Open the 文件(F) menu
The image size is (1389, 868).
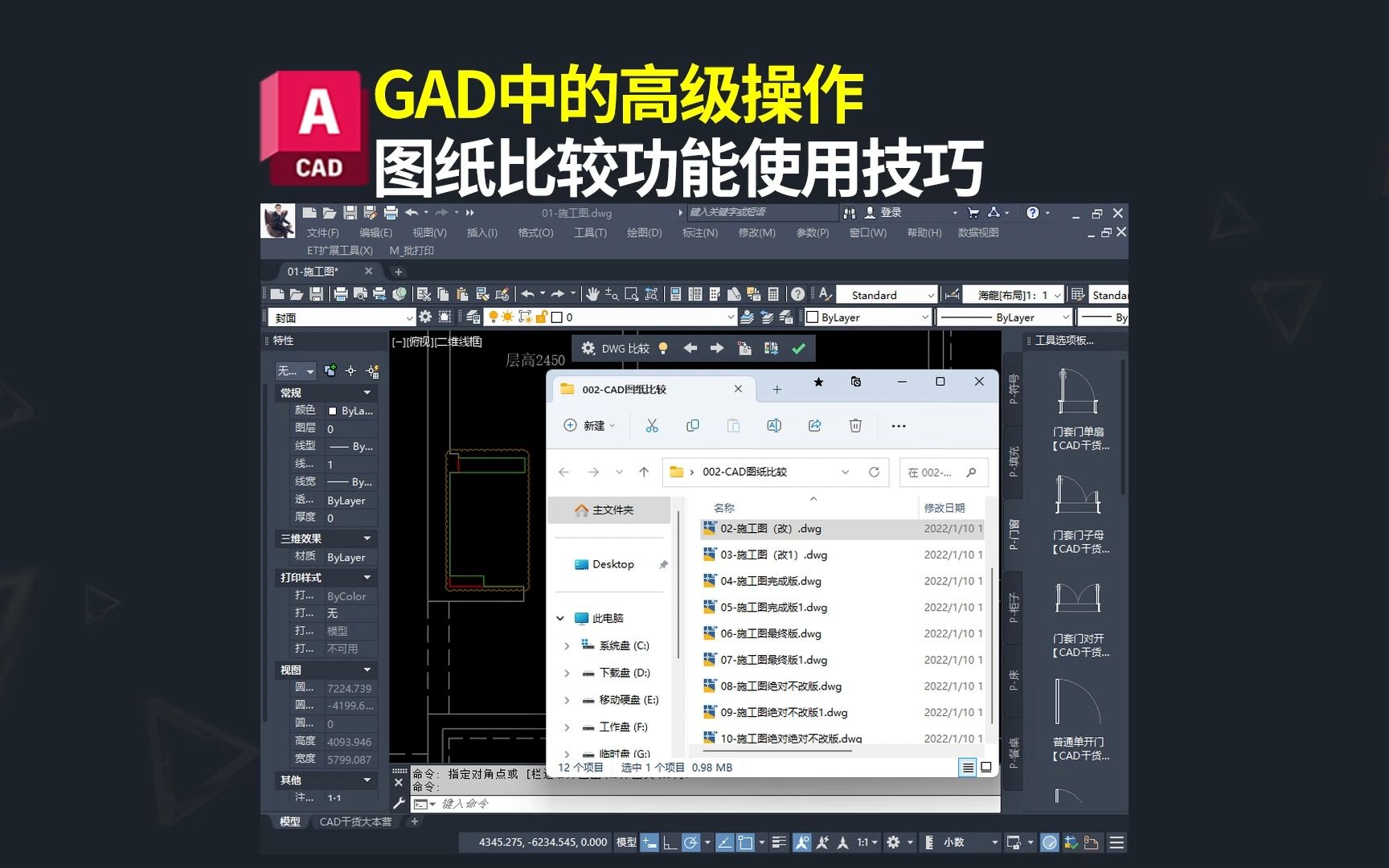(322, 232)
